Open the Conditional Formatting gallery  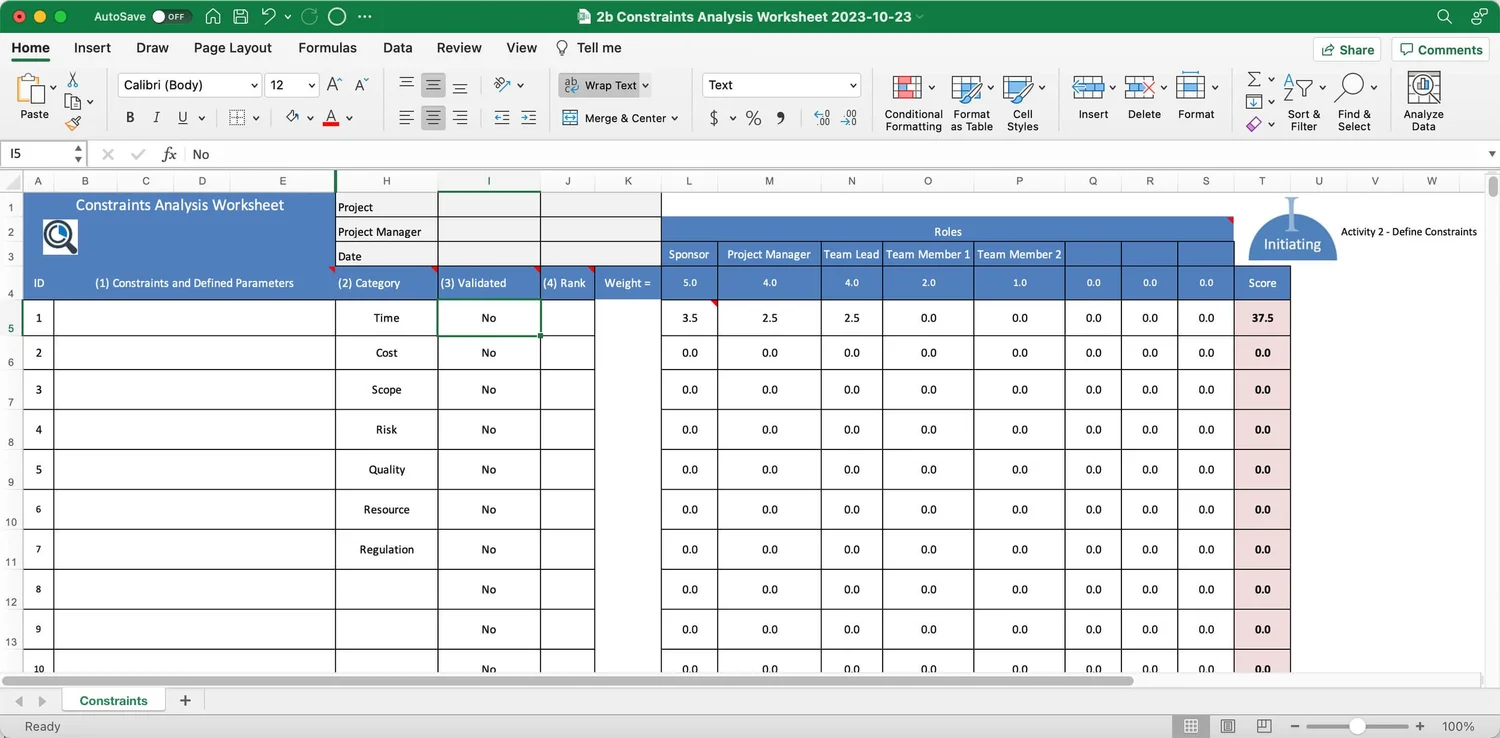pos(912,100)
